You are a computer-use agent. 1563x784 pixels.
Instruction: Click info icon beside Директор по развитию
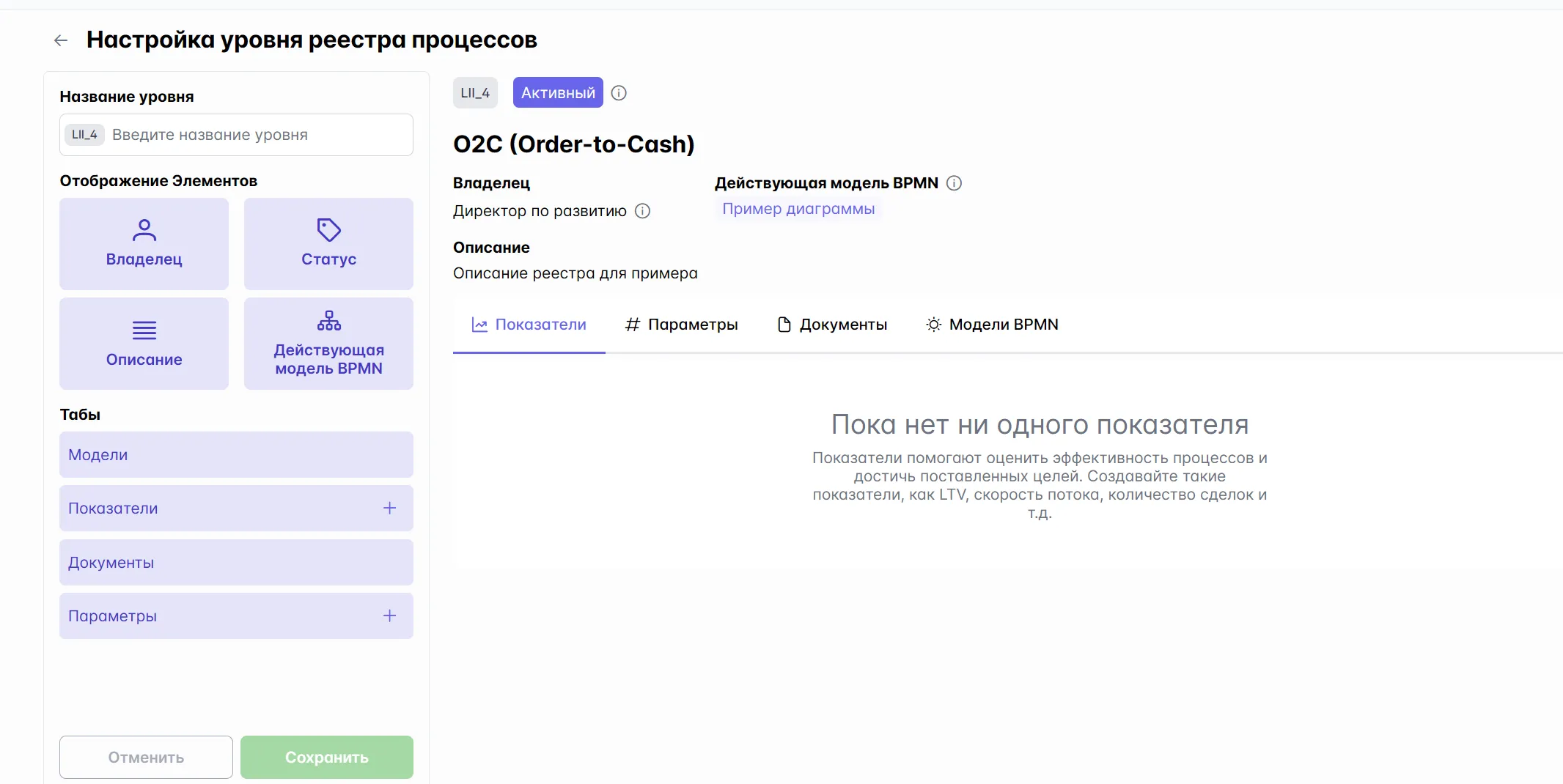[642, 211]
